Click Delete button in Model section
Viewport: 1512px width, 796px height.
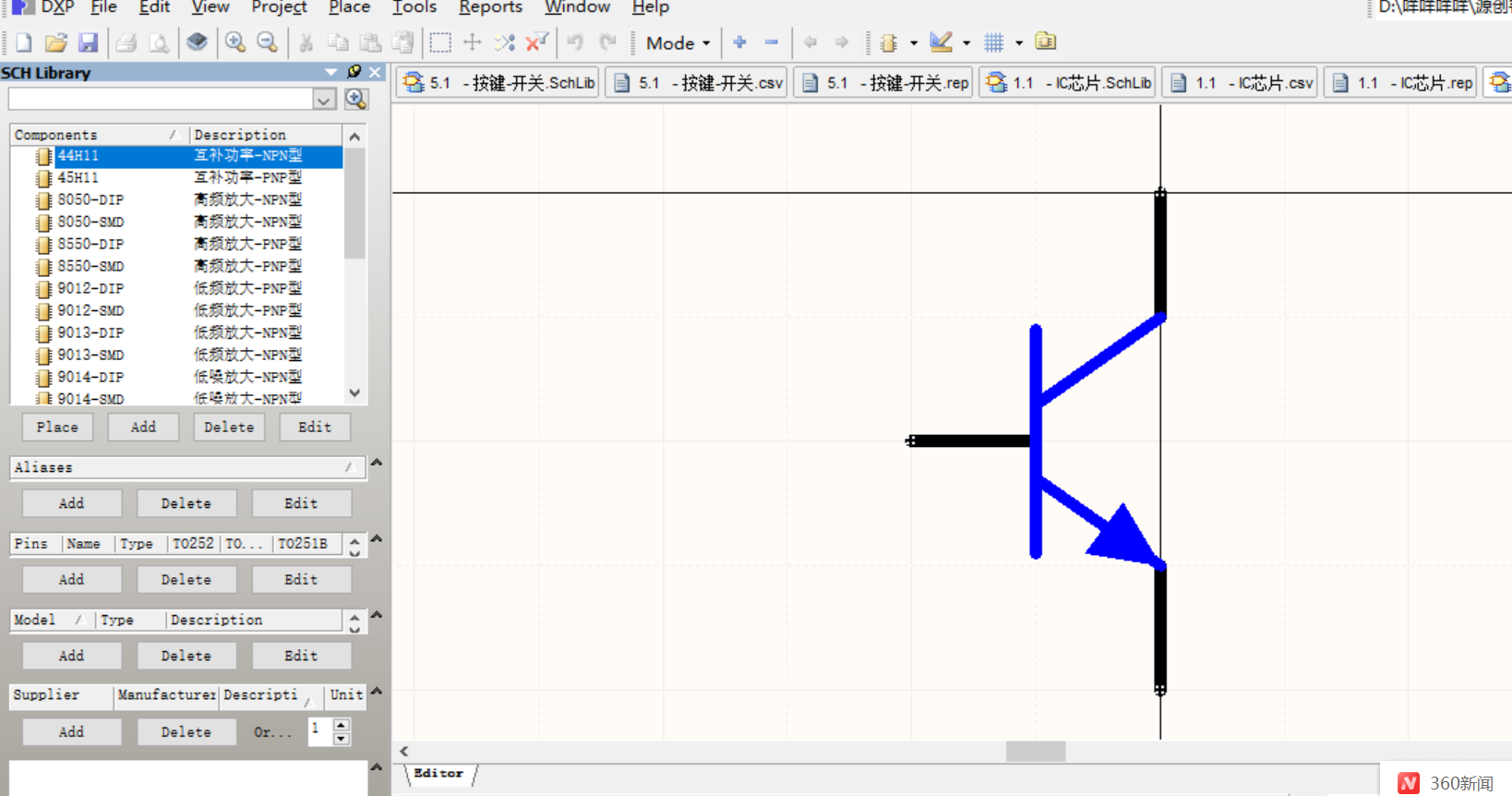coord(186,656)
